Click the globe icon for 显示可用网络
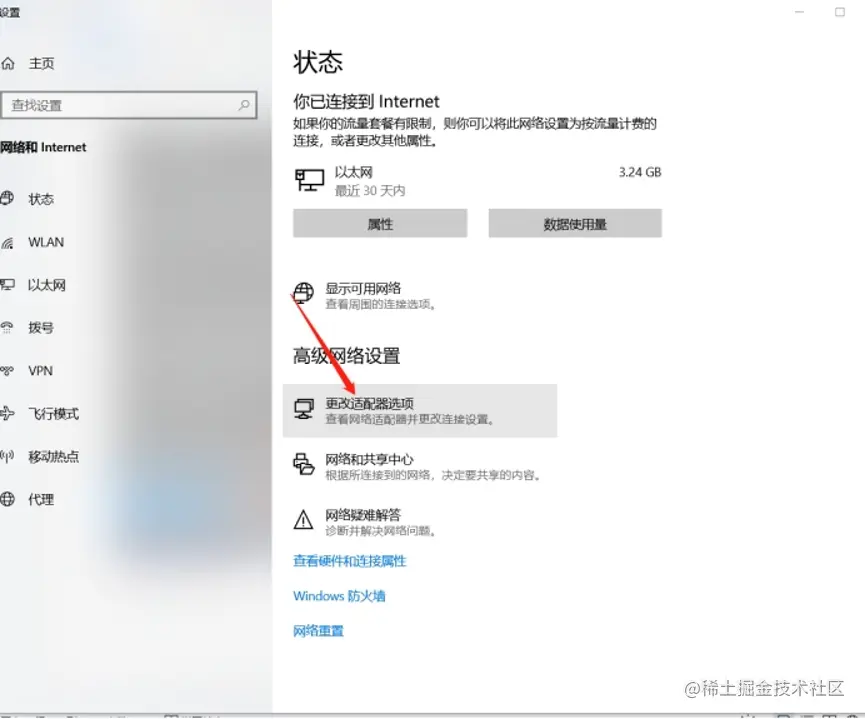Viewport: 865px width, 719px height. tap(303, 292)
